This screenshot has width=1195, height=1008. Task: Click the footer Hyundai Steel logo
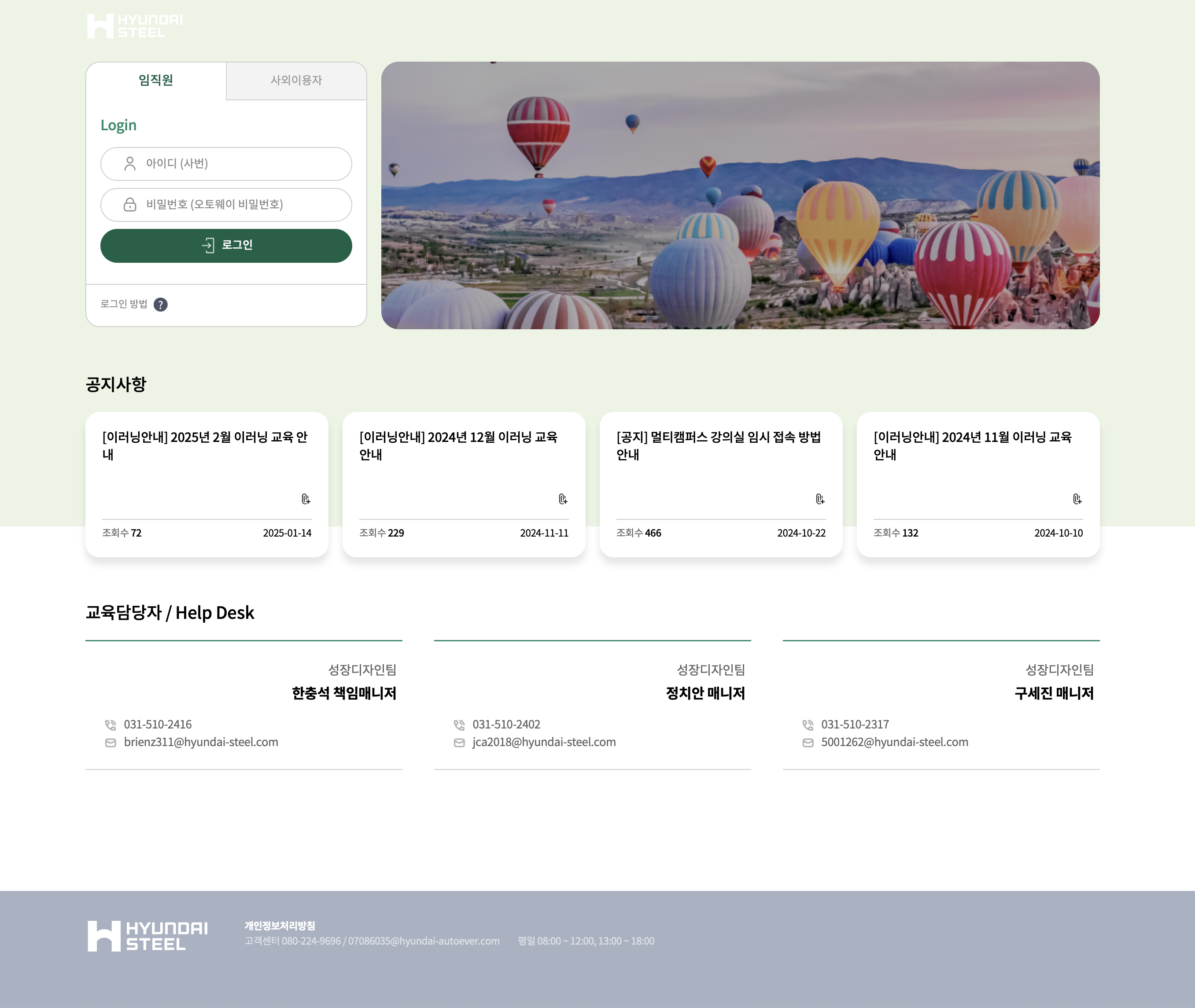(x=148, y=936)
